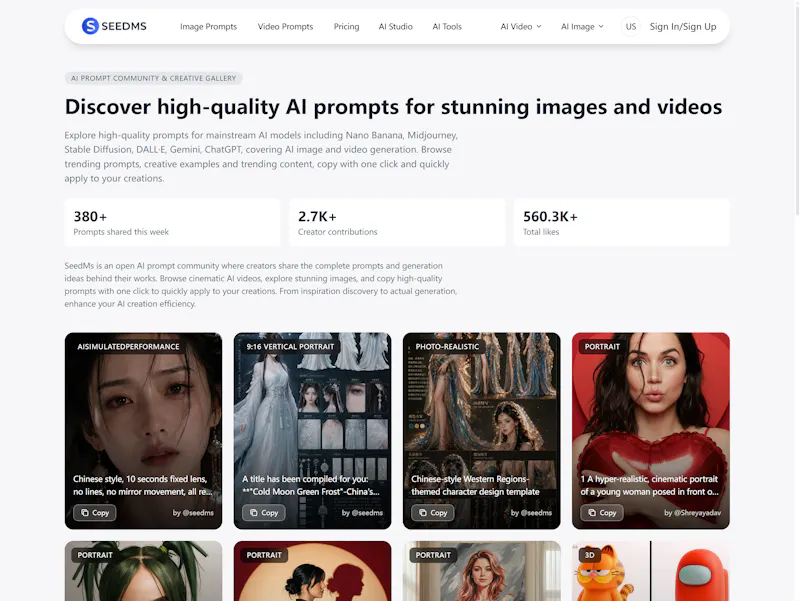This screenshot has width=800, height=601.
Task: Click the 560.3K+ total likes stat
Action: [621, 223]
